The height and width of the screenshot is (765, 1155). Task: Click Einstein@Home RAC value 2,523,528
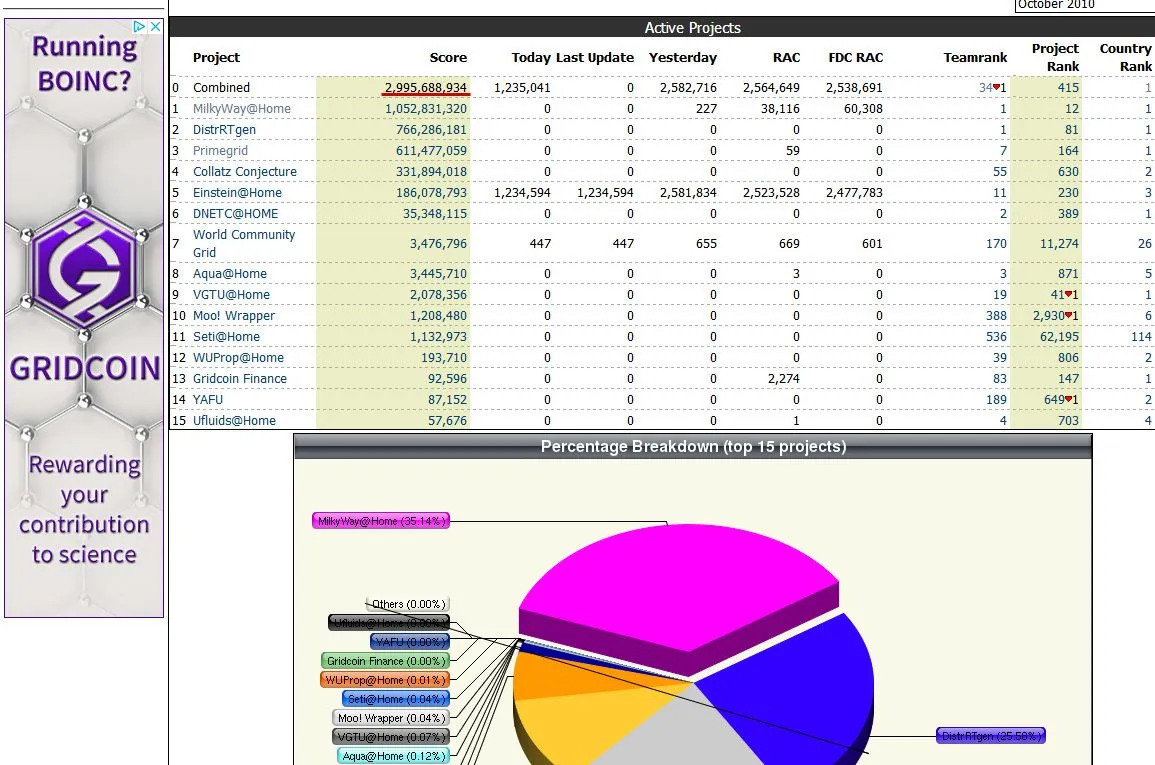[x=771, y=192]
